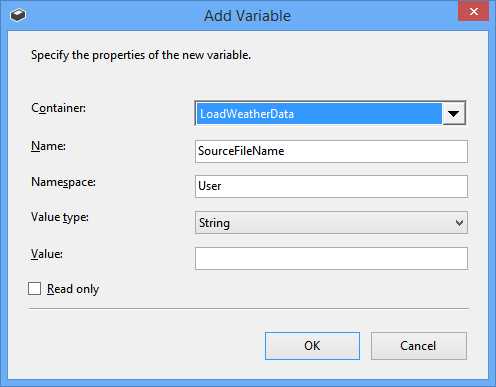This screenshot has width=496, height=387.
Task: Click the package icon in the title bar
Action: click(x=18, y=15)
